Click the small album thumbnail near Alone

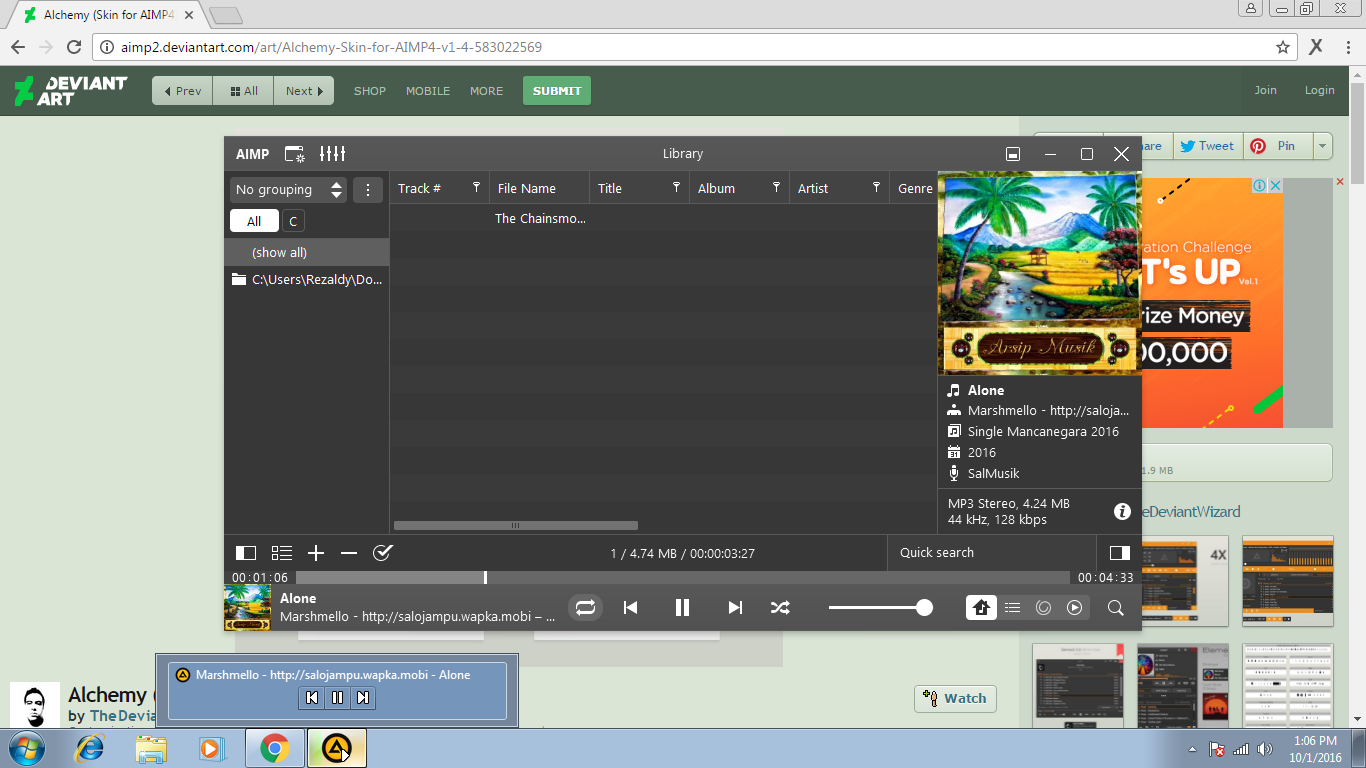tap(248, 608)
